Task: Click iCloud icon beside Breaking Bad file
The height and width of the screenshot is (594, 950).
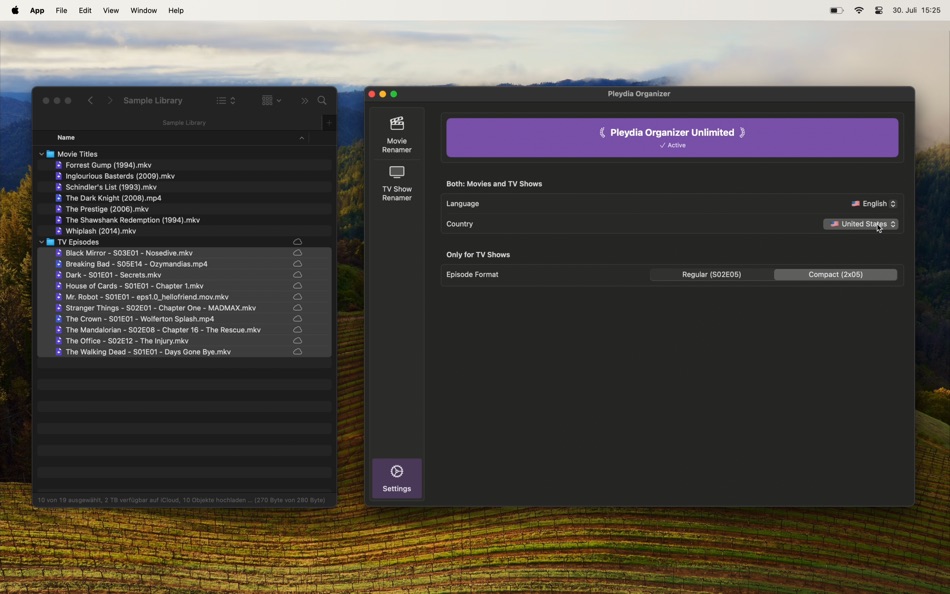Action: click(x=297, y=264)
